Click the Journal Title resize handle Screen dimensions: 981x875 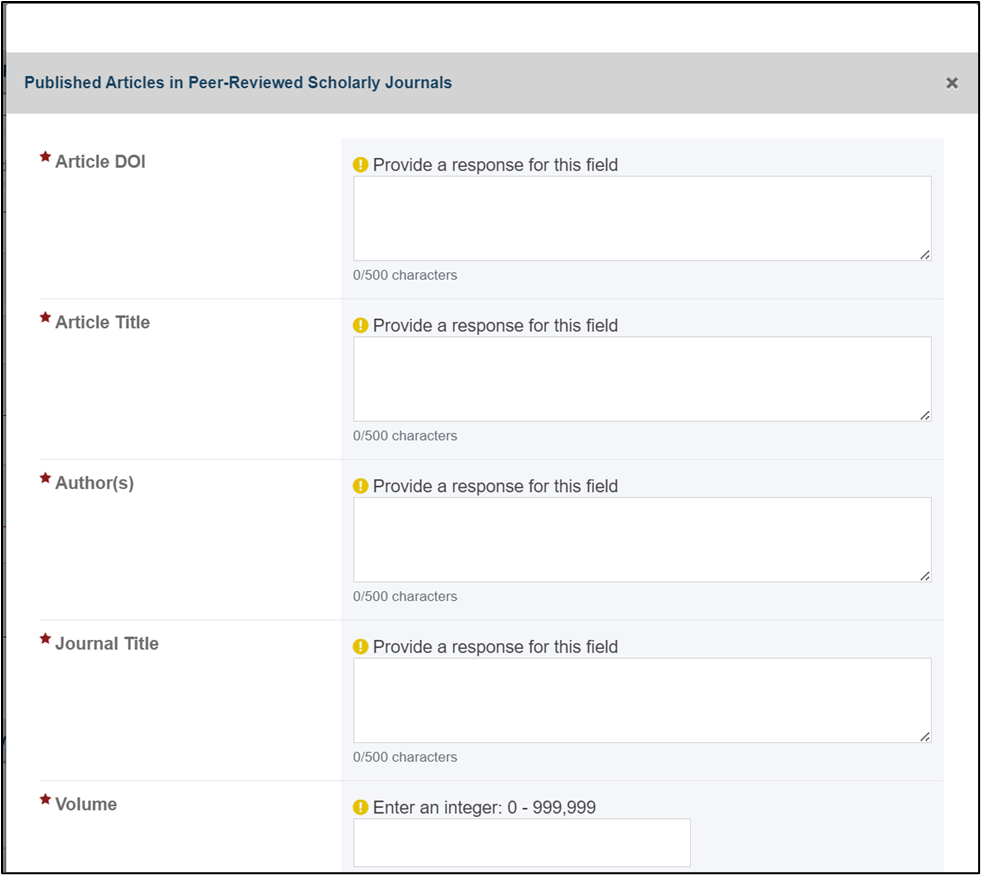(x=925, y=737)
